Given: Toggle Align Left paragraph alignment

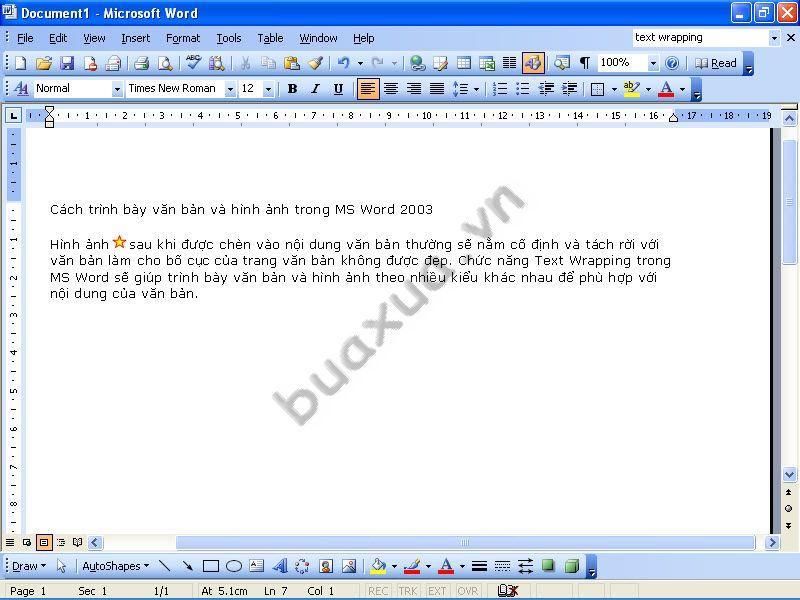Looking at the screenshot, I should tap(368, 89).
